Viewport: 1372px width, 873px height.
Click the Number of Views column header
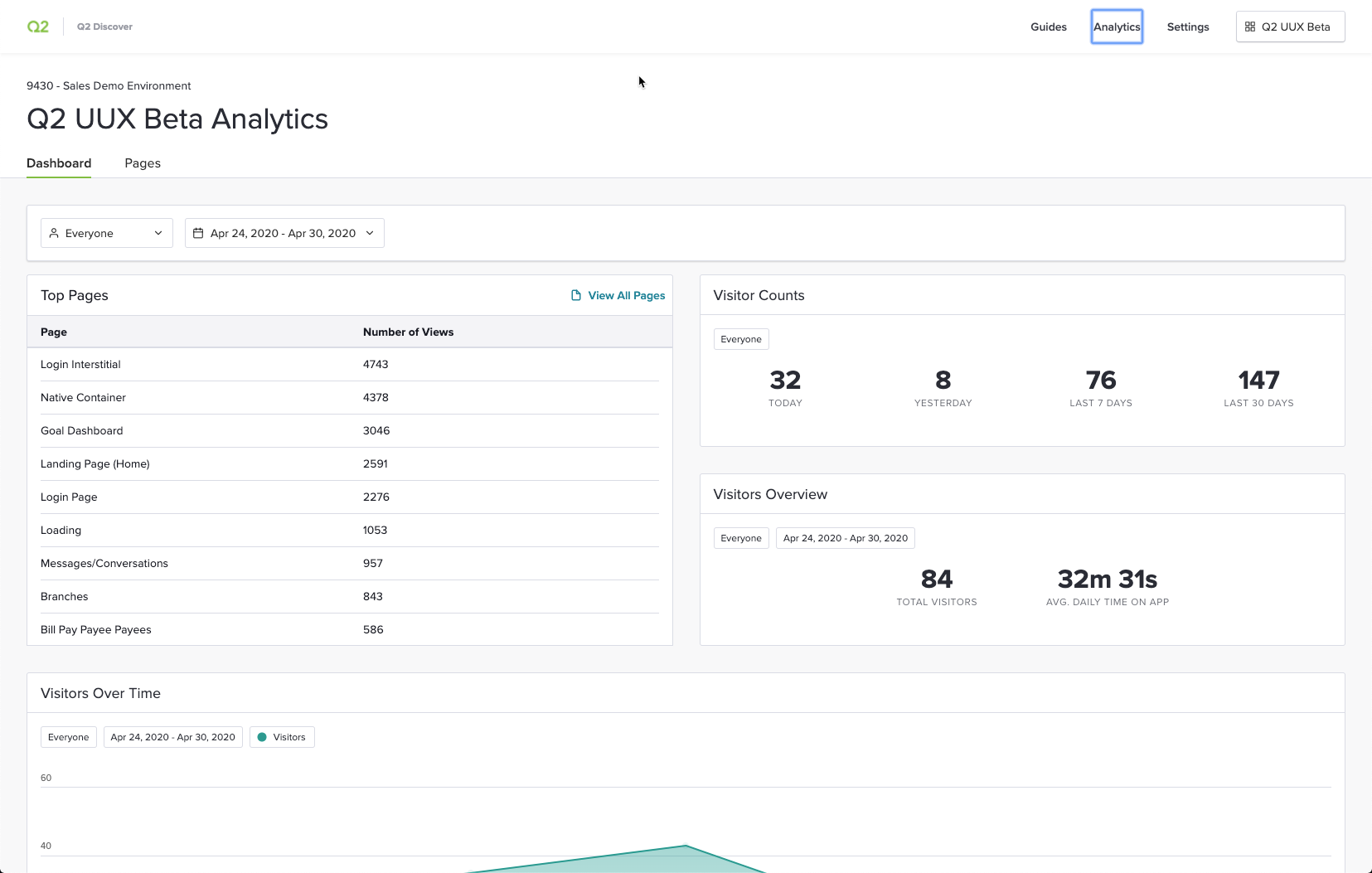(x=408, y=332)
